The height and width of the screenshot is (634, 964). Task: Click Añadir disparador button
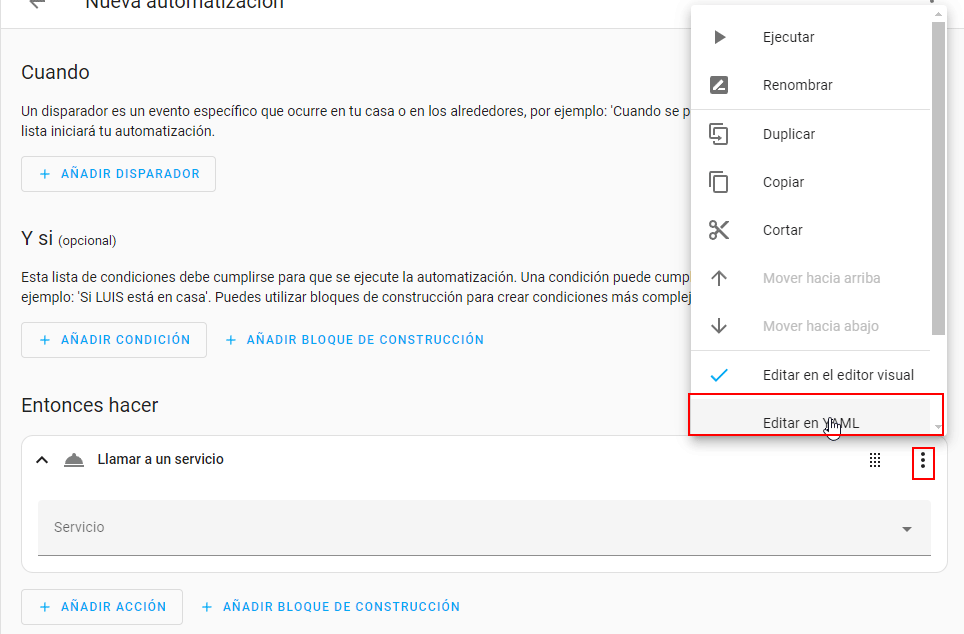[118, 174]
